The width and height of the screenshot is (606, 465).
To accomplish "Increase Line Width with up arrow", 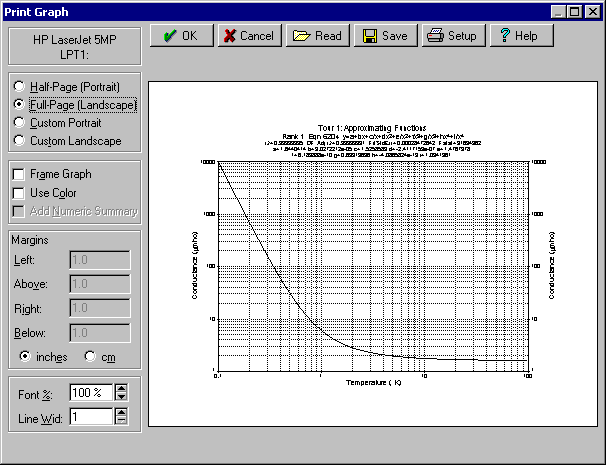I will (x=122, y=412).
